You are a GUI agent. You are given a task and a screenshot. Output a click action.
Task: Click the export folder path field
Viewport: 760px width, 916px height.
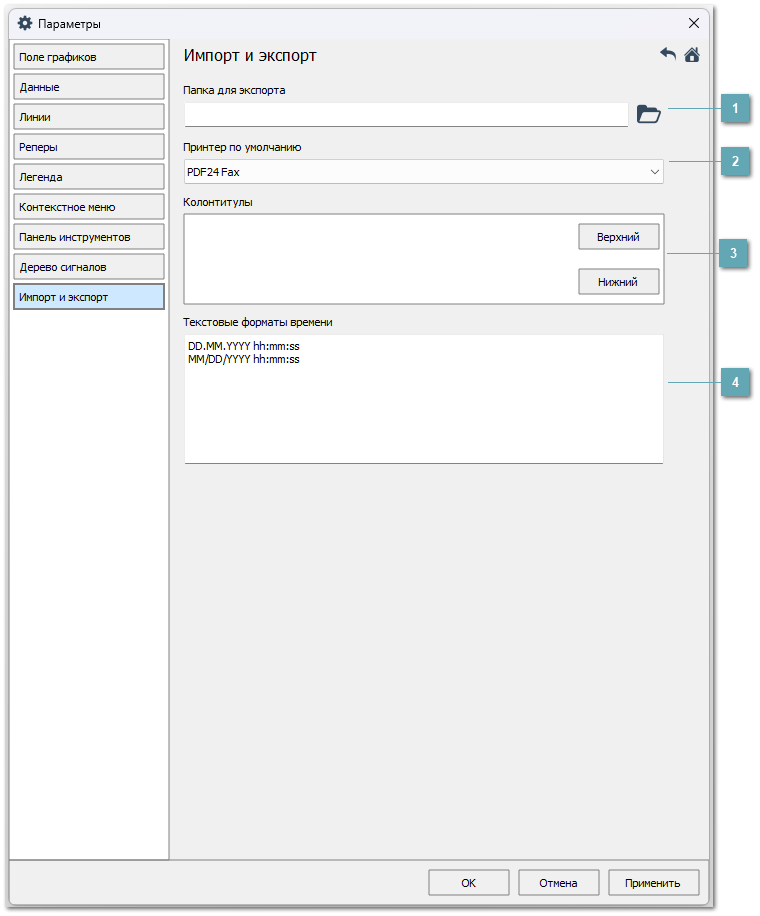coord(405,114)
